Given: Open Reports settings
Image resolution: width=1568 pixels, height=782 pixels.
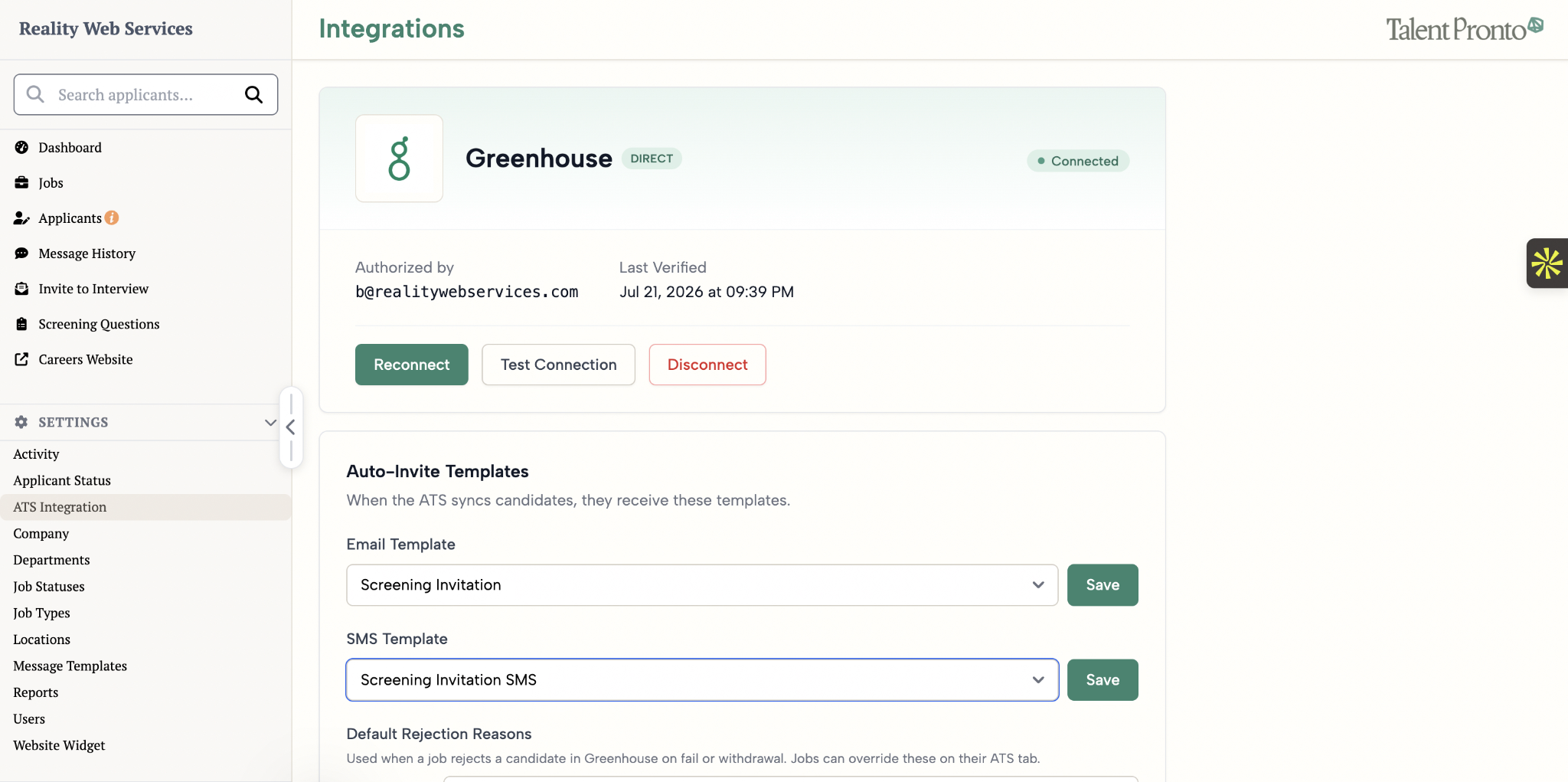Looking at the screenshot, I should (35, 692).
